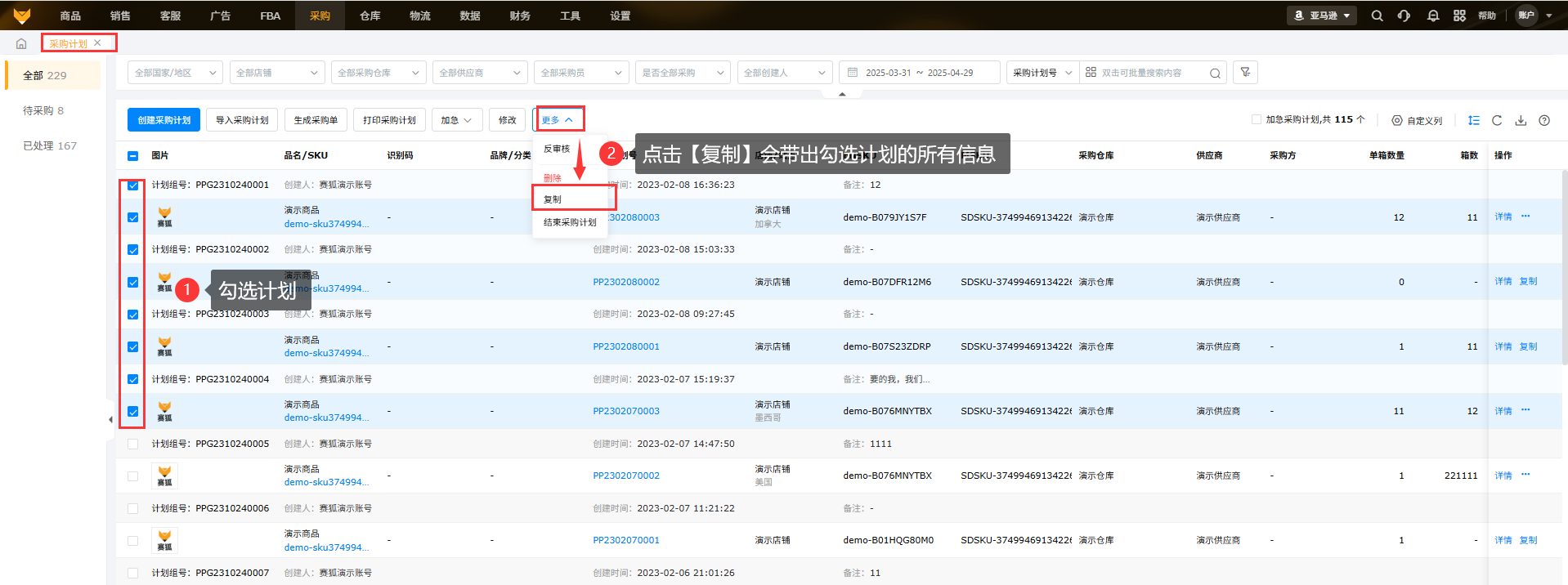Viewport: 1568px width, 585px height.
Task: Collapse the left sidebar arrow
Action: point(110,420)
